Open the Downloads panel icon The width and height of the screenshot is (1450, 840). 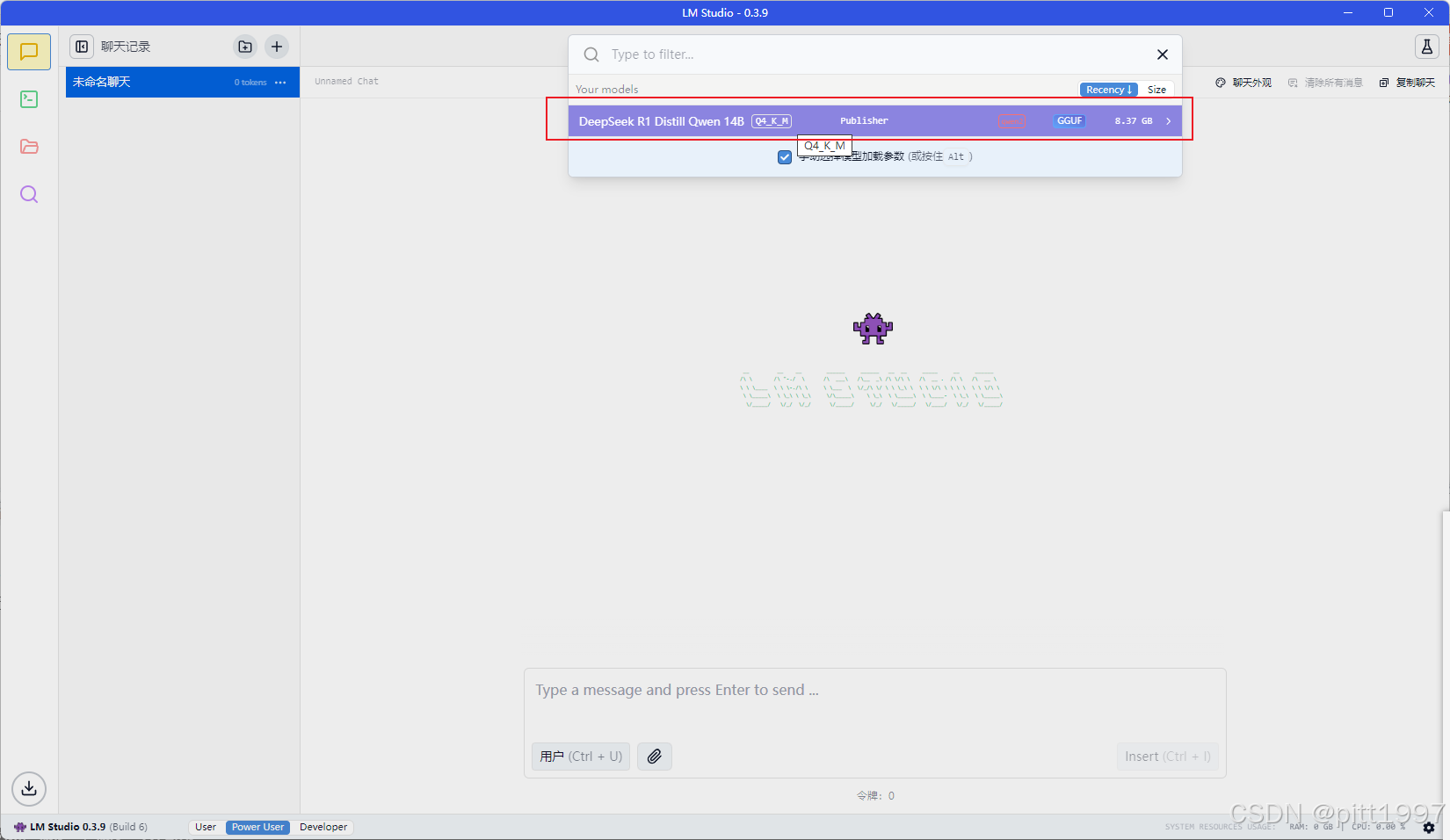click(x=29, y=788)
